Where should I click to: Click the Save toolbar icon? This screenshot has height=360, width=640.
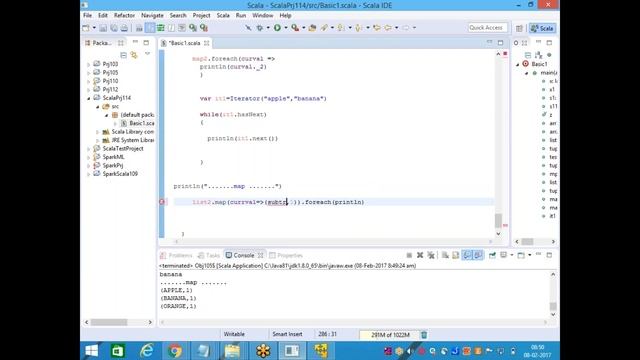click(103, 28)
